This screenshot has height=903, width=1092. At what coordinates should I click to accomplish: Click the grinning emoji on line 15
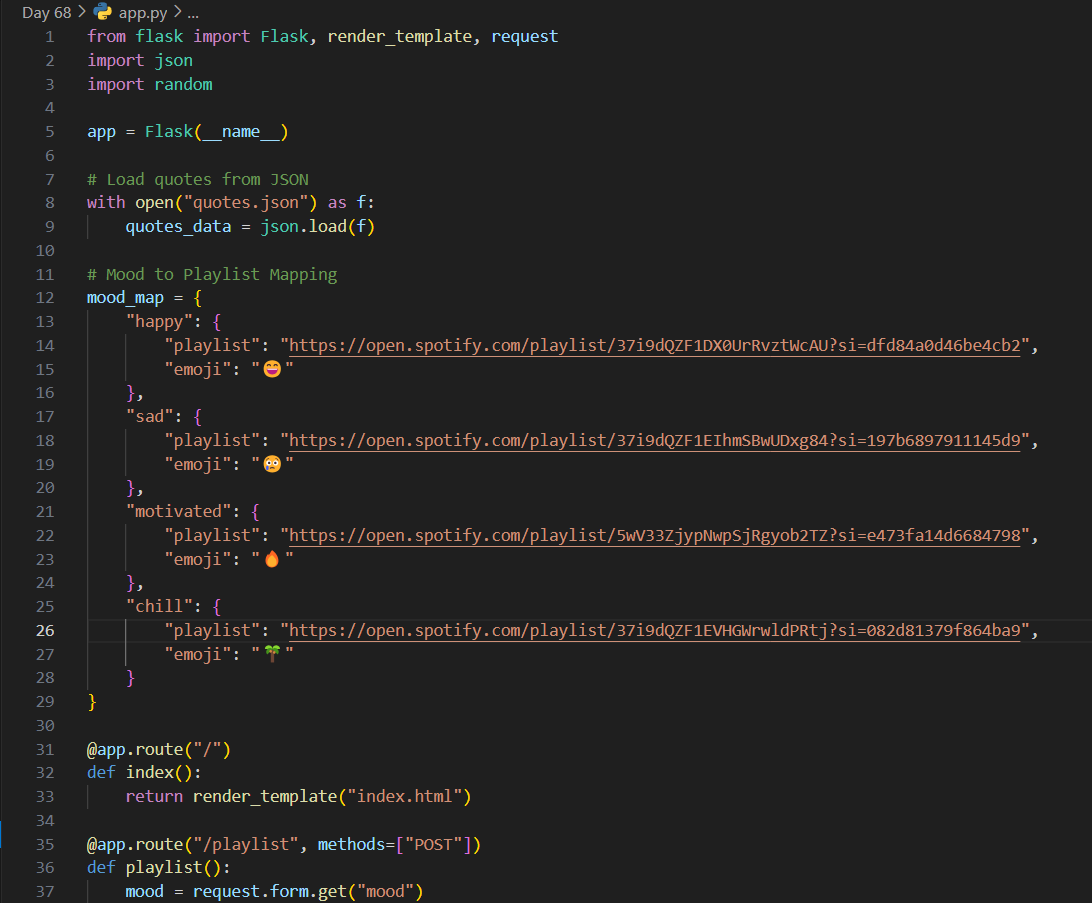pos(272,369)
